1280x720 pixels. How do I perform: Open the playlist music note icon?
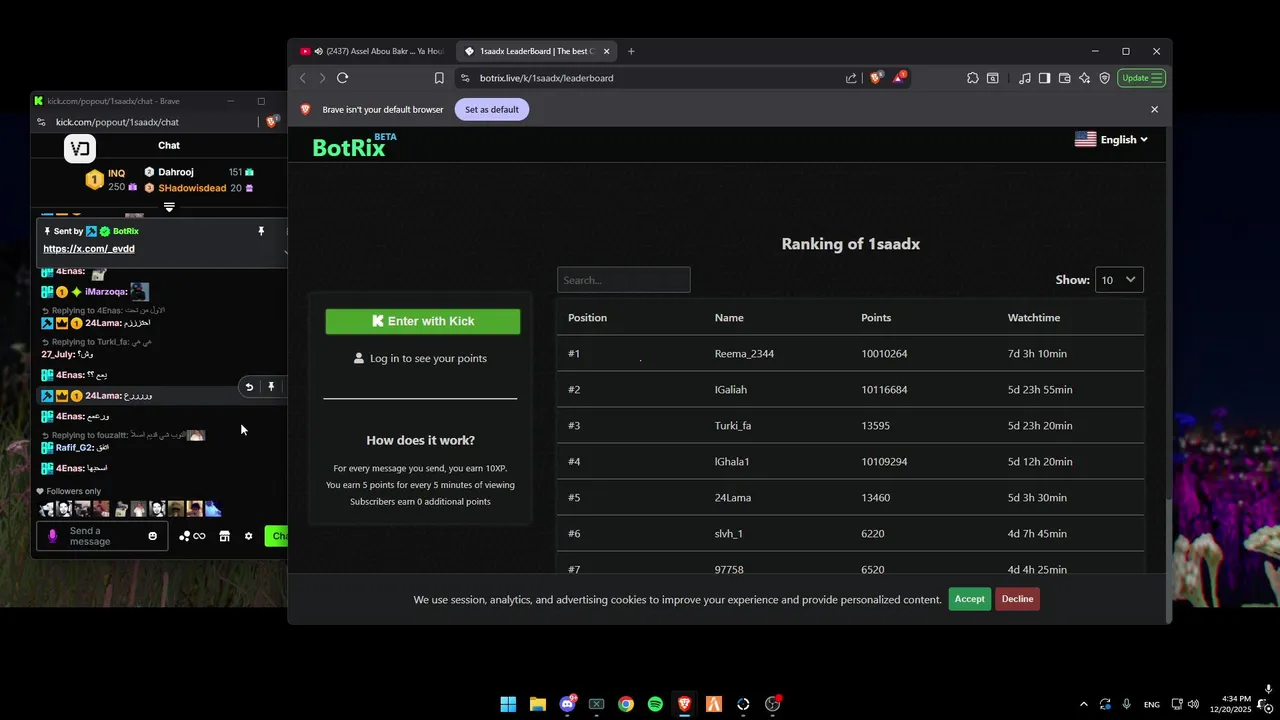tap(1025, 78)
